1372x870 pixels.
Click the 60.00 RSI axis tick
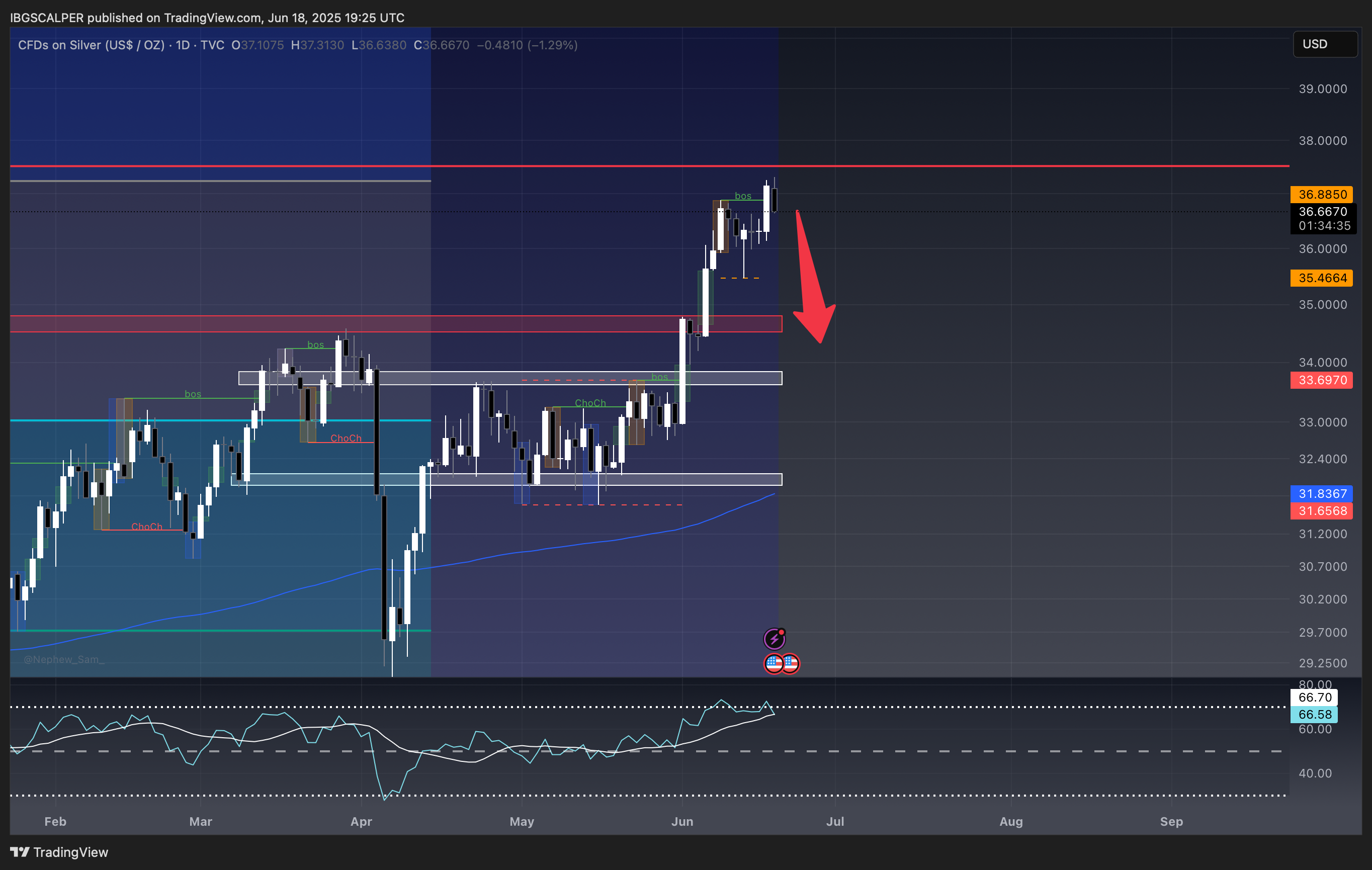click(1315, 729)
